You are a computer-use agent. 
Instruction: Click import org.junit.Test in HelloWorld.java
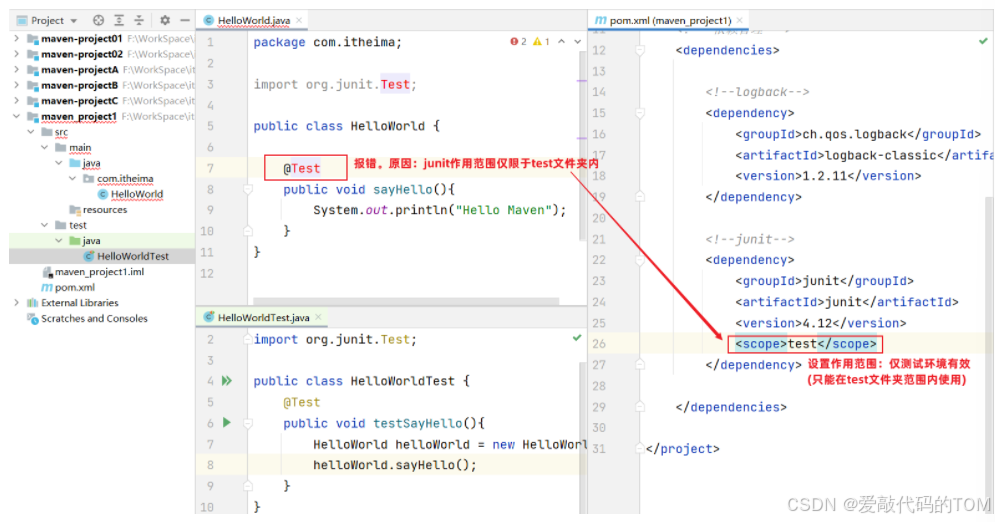tap(335, 84)
